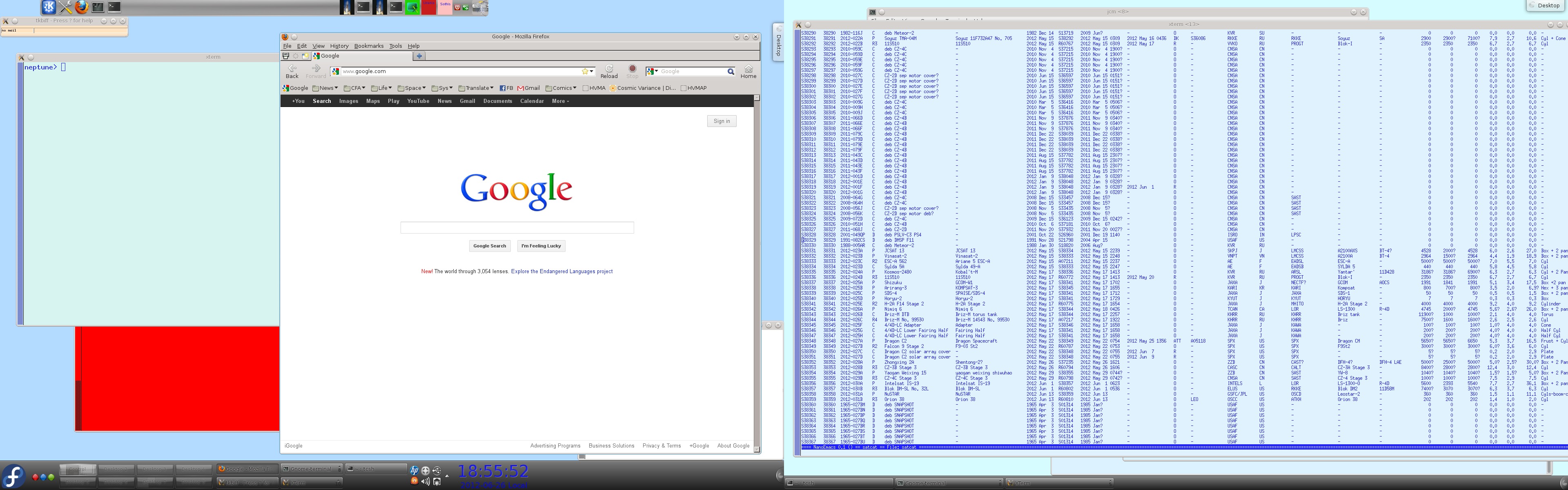Open the Fedora application menu
Image resolution: width=1568 pixels, height=490 pixels.
[13, 476]
